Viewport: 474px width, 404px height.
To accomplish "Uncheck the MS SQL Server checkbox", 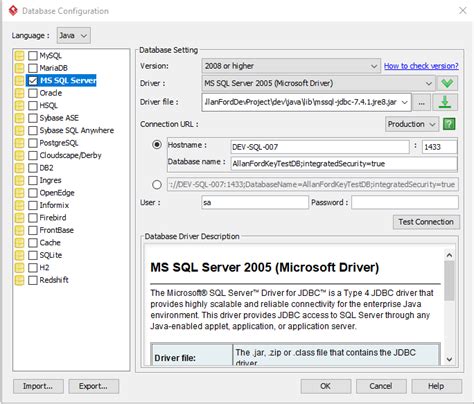I will pos(33,80).
